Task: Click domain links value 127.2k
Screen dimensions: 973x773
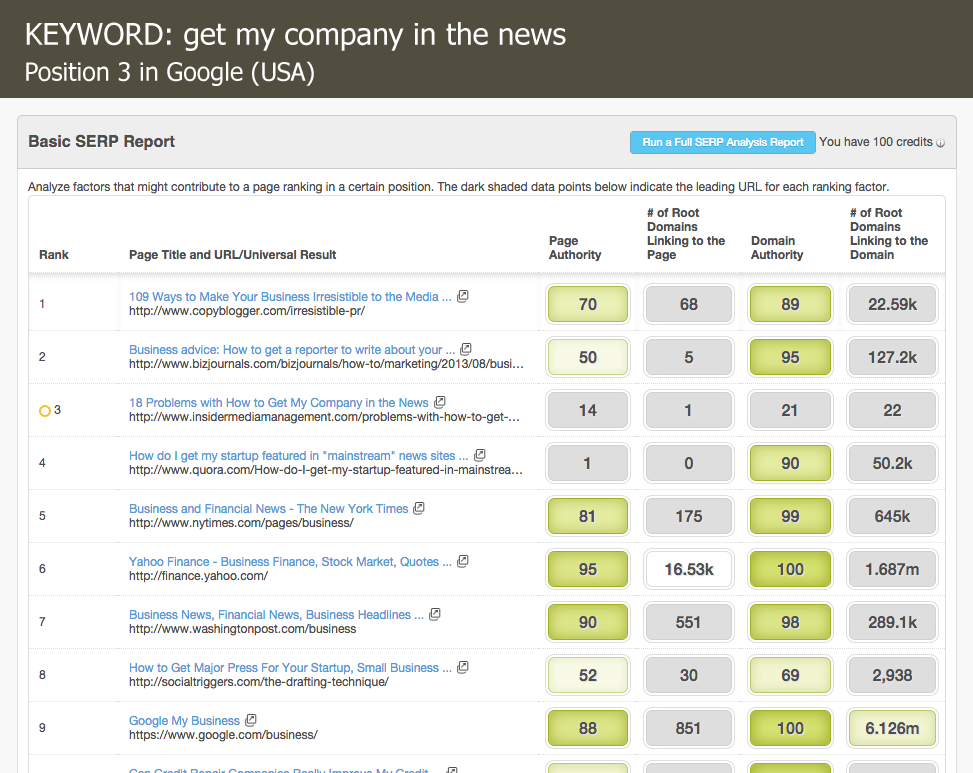Action: point(892,357)
